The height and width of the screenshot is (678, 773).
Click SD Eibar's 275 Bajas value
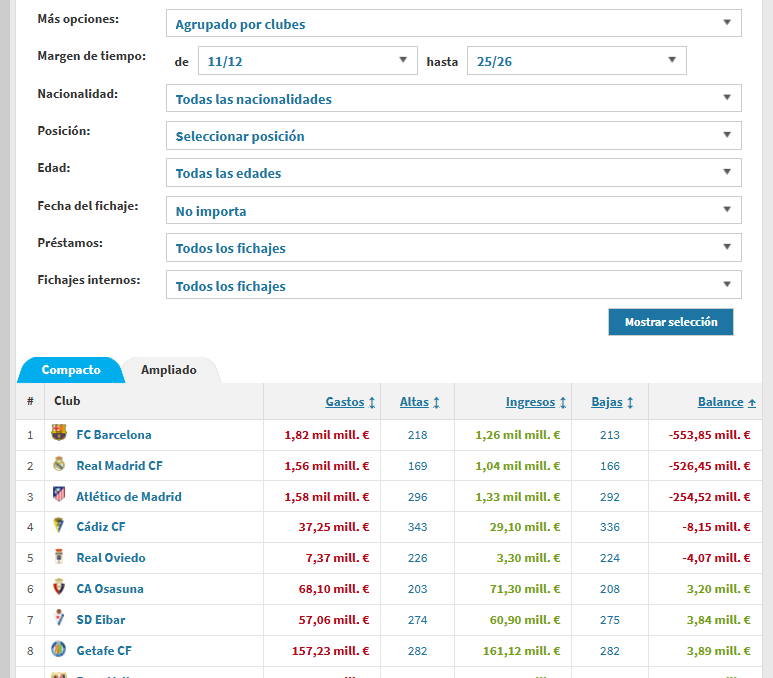tap(610, 620)
